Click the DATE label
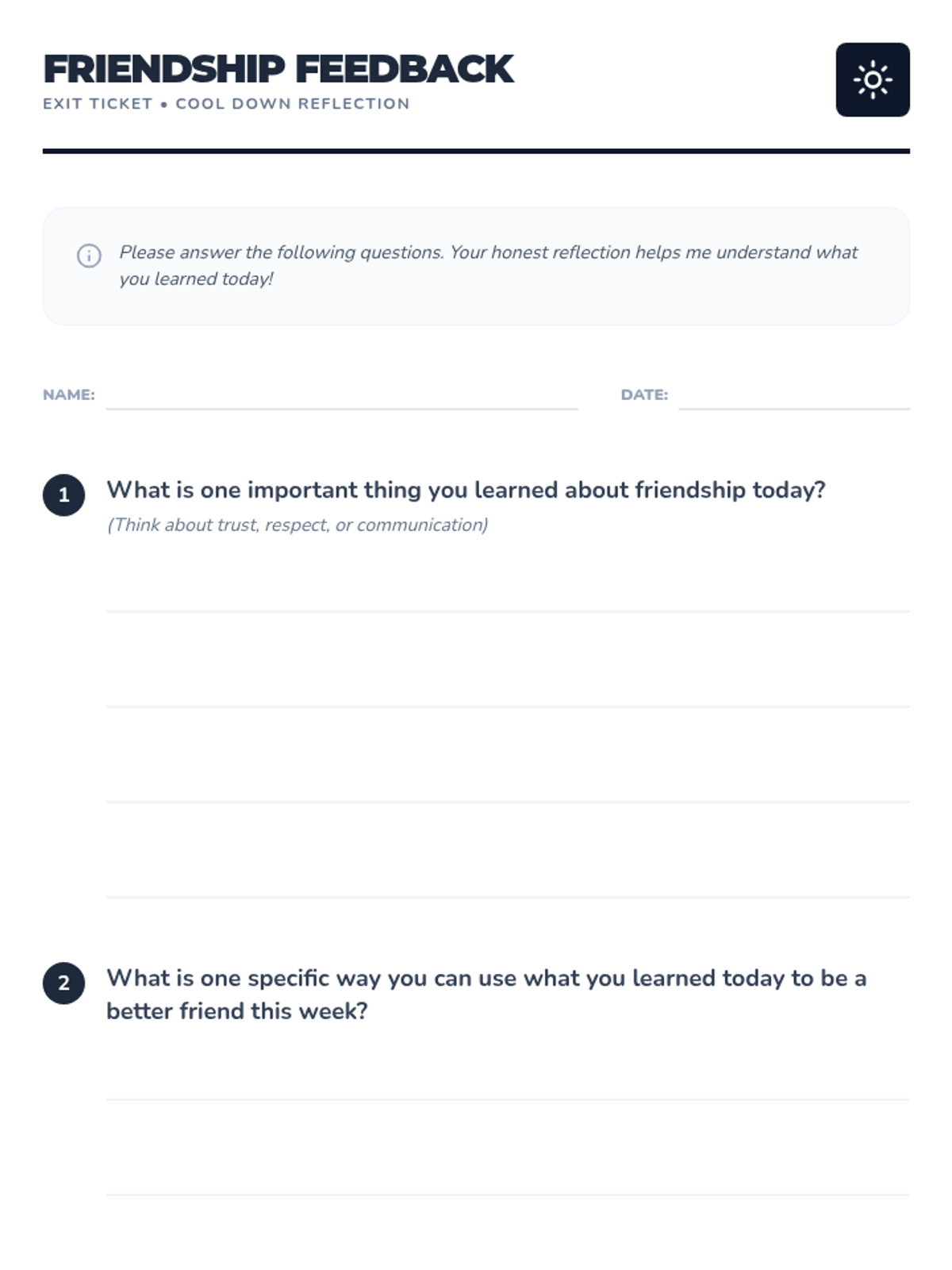This screenshot has height=1270, width=952. (x=644, y=394)
